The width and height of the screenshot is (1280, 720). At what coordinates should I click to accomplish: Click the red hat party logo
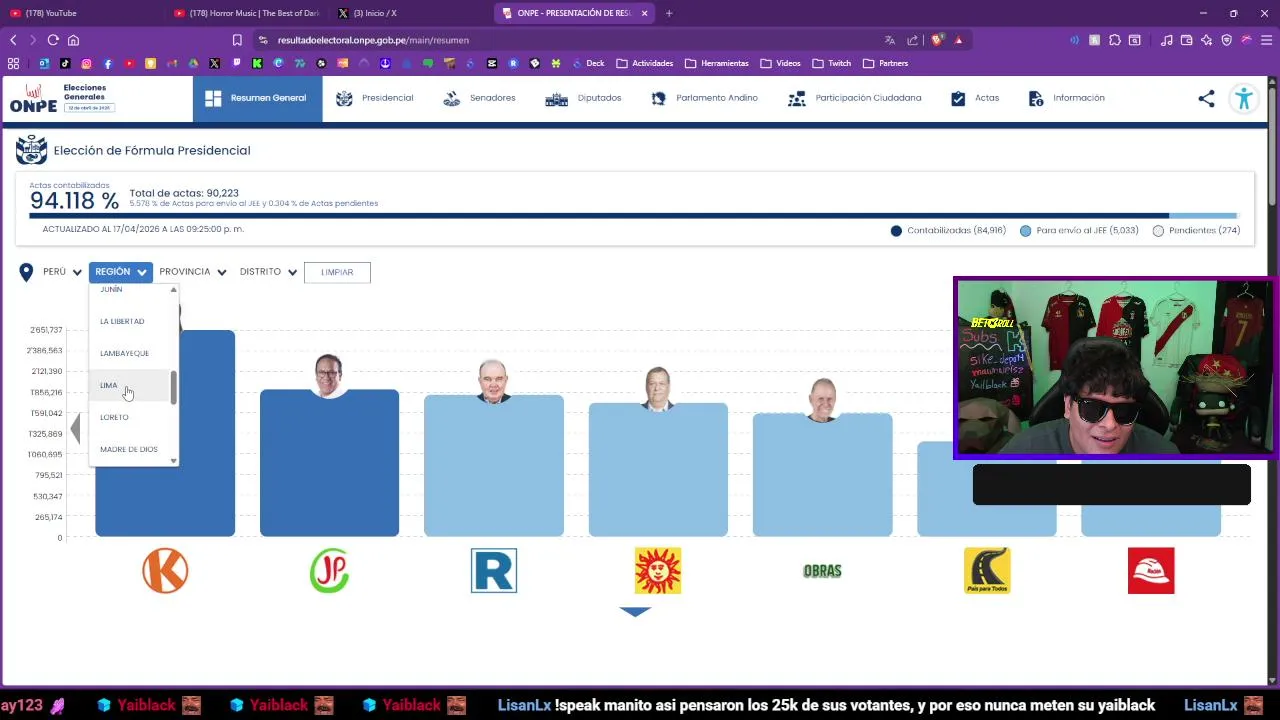tap(1151, 571)
